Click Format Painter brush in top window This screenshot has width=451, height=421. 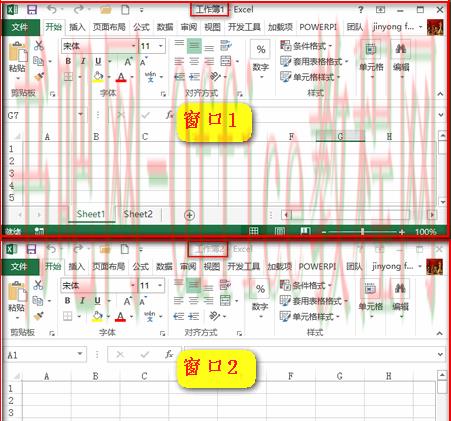pos(39,77)
